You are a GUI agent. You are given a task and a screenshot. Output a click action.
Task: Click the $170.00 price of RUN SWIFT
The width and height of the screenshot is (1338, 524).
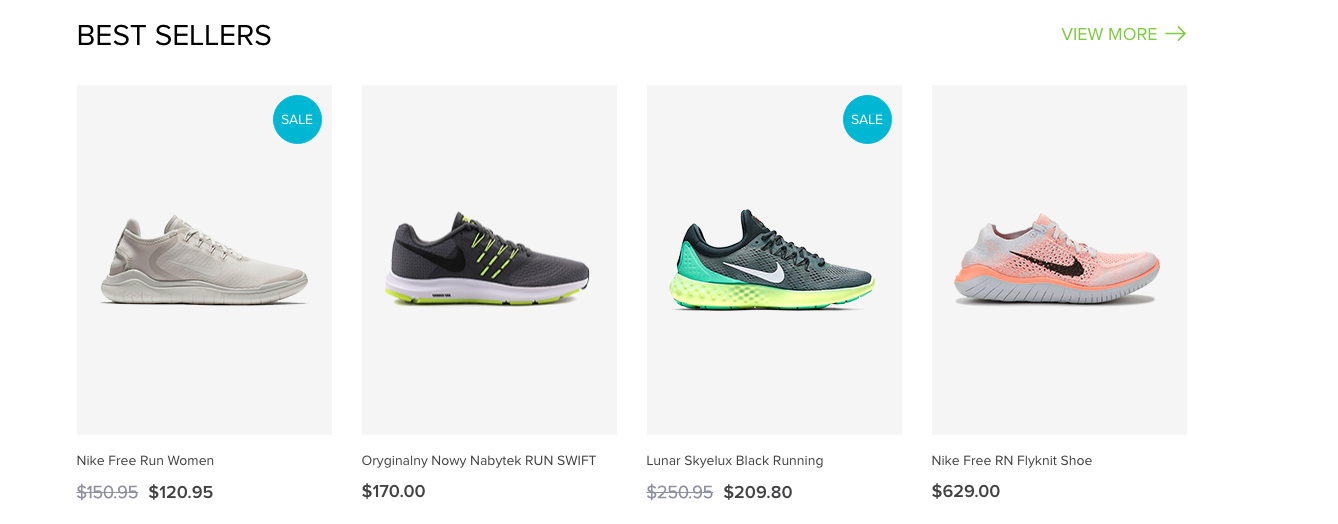tap(394, 491)
